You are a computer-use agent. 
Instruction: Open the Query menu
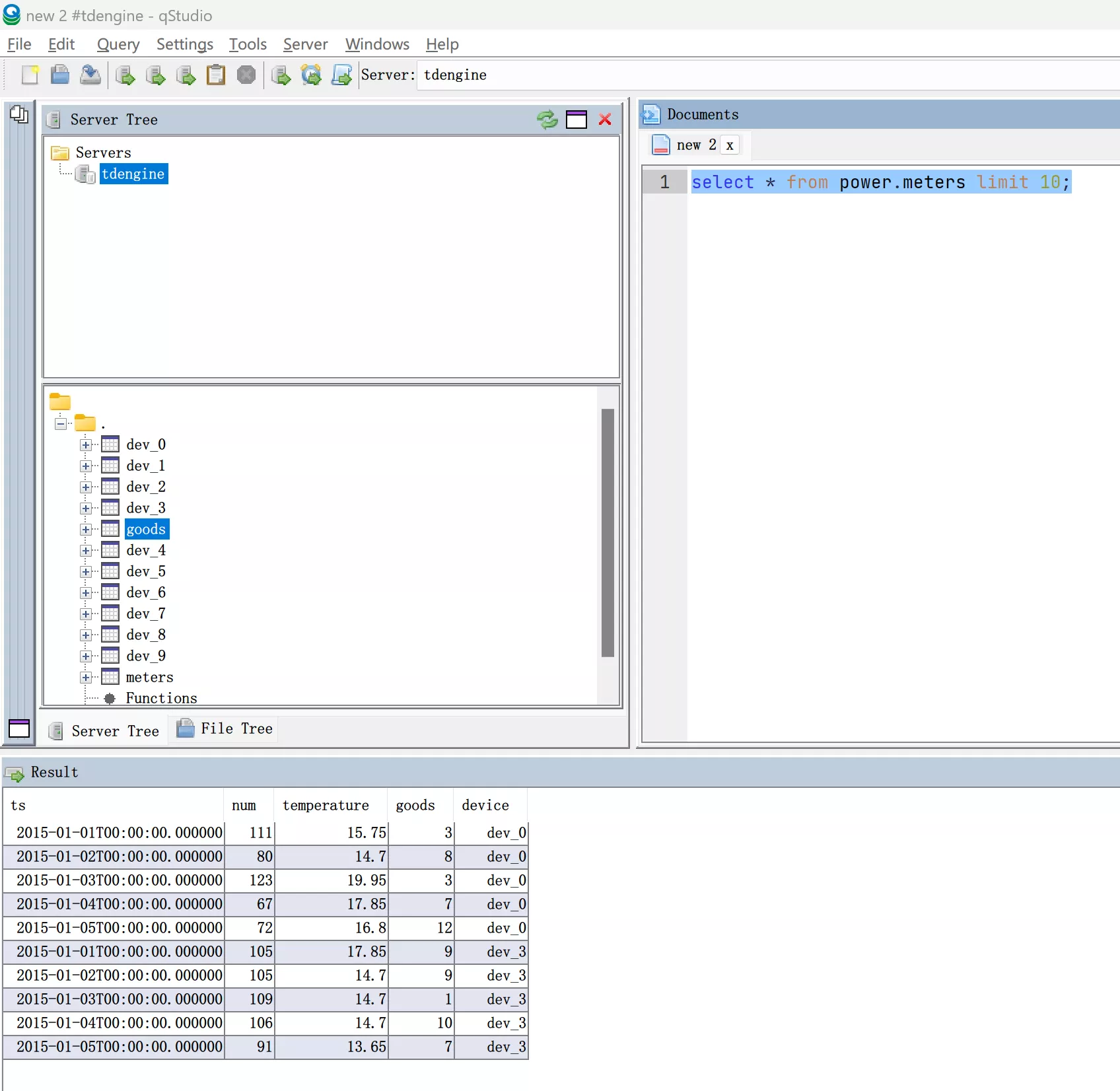118,44
